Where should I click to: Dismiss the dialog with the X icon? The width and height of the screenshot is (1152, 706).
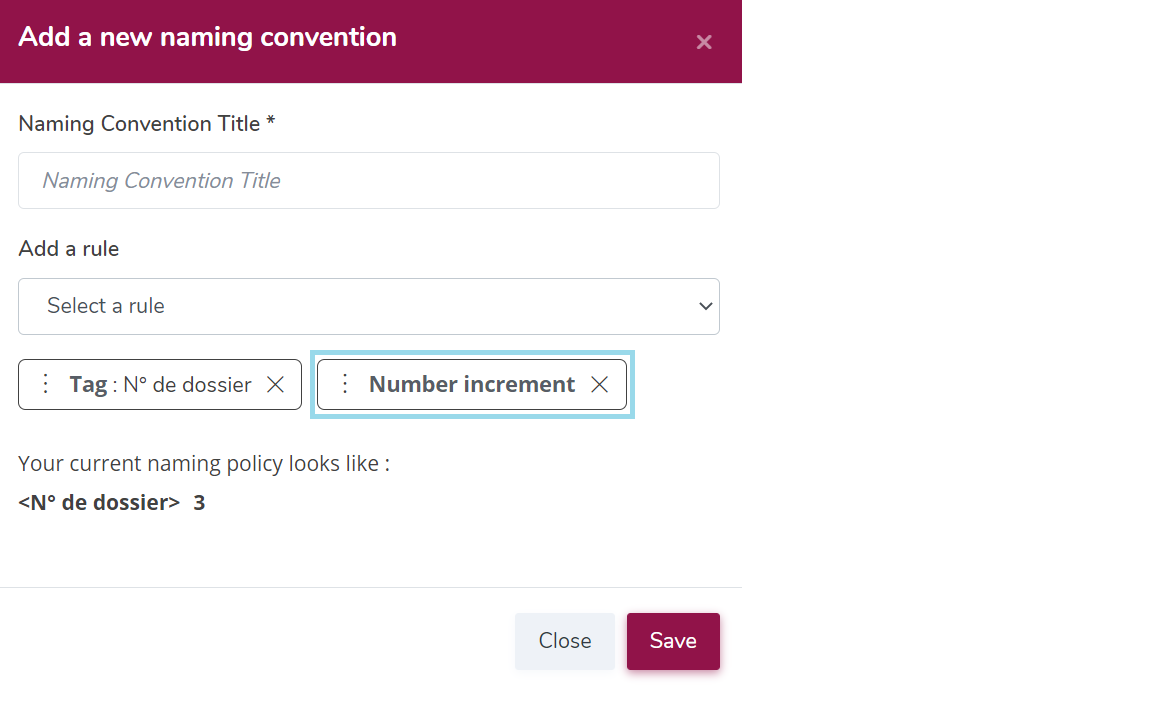pos(704,42)
